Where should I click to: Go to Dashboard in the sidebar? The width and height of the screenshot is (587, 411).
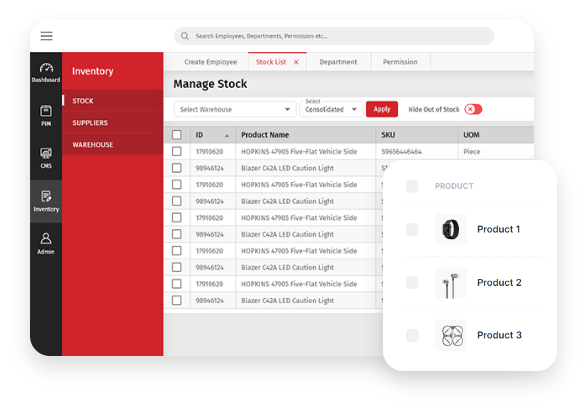click(46, 73)
